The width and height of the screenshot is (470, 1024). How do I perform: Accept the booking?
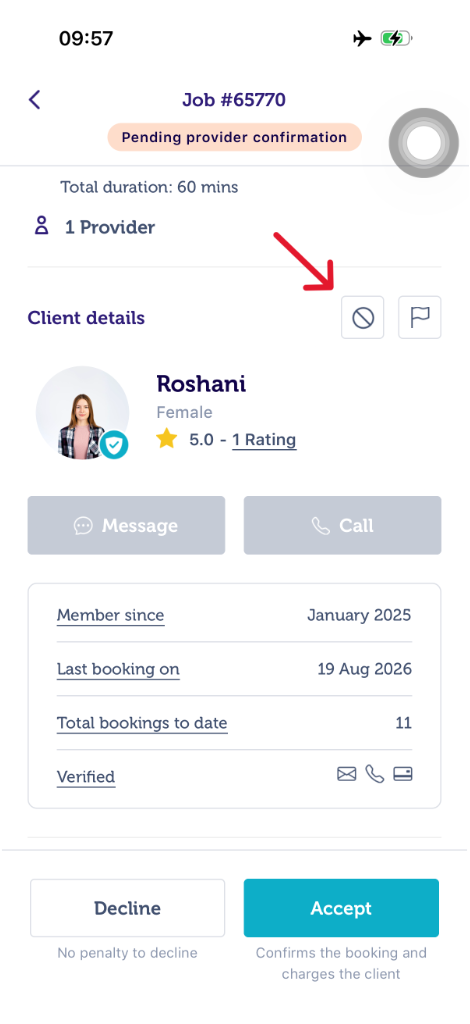click(x=341, y=908)
